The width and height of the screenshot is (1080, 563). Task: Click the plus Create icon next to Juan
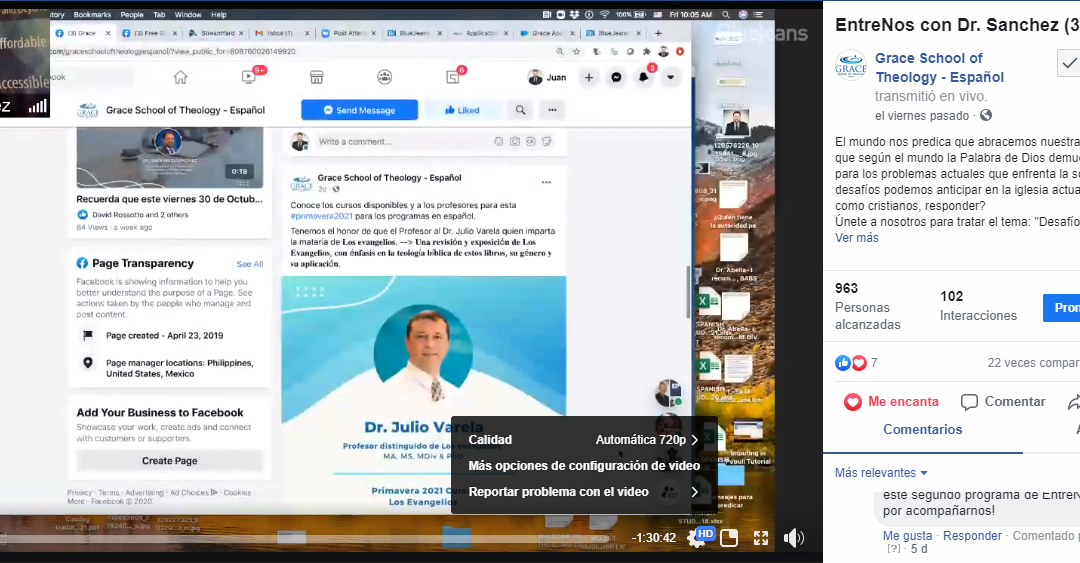point(589,77)
